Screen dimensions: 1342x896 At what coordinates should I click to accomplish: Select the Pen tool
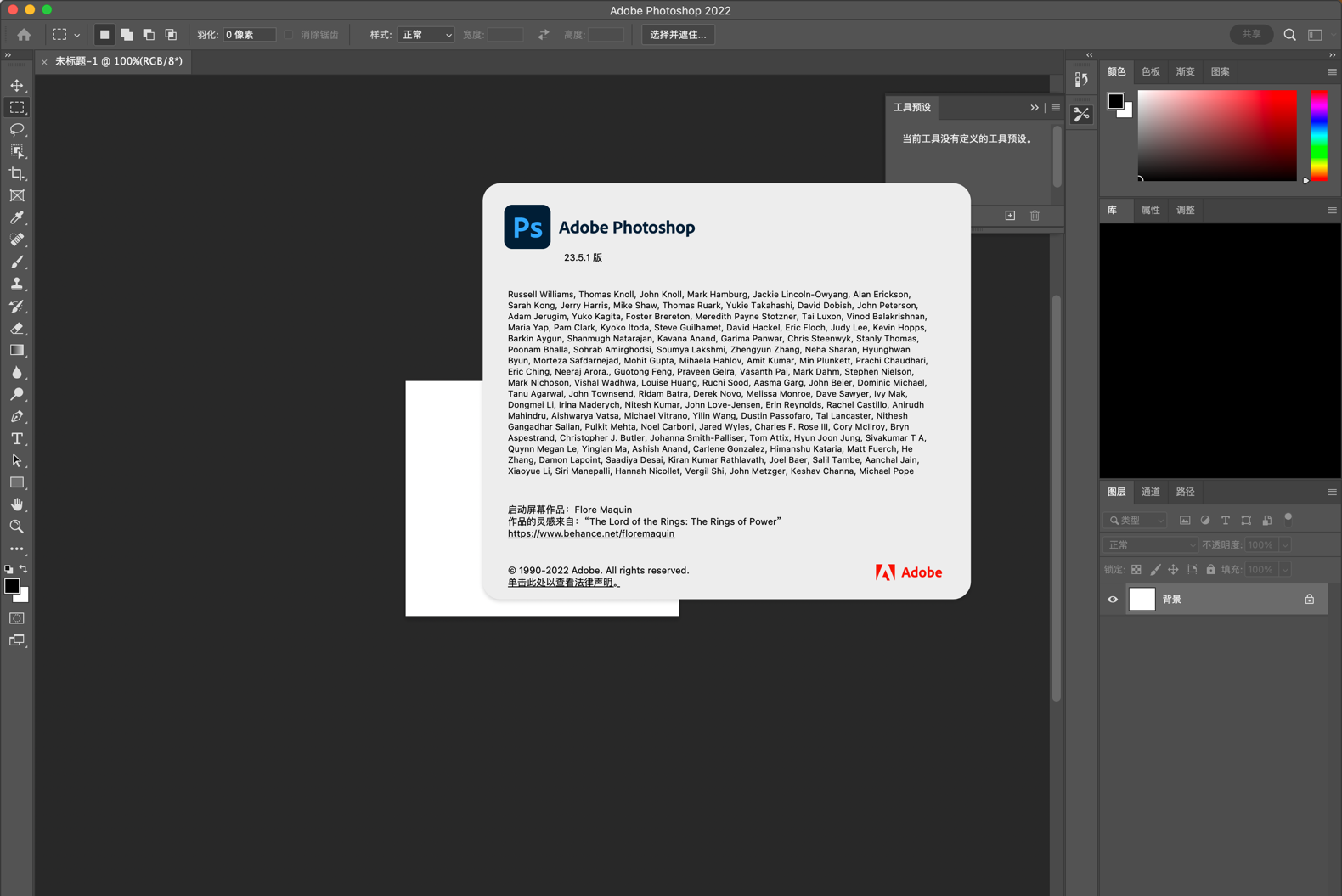[x=17, y=417]
